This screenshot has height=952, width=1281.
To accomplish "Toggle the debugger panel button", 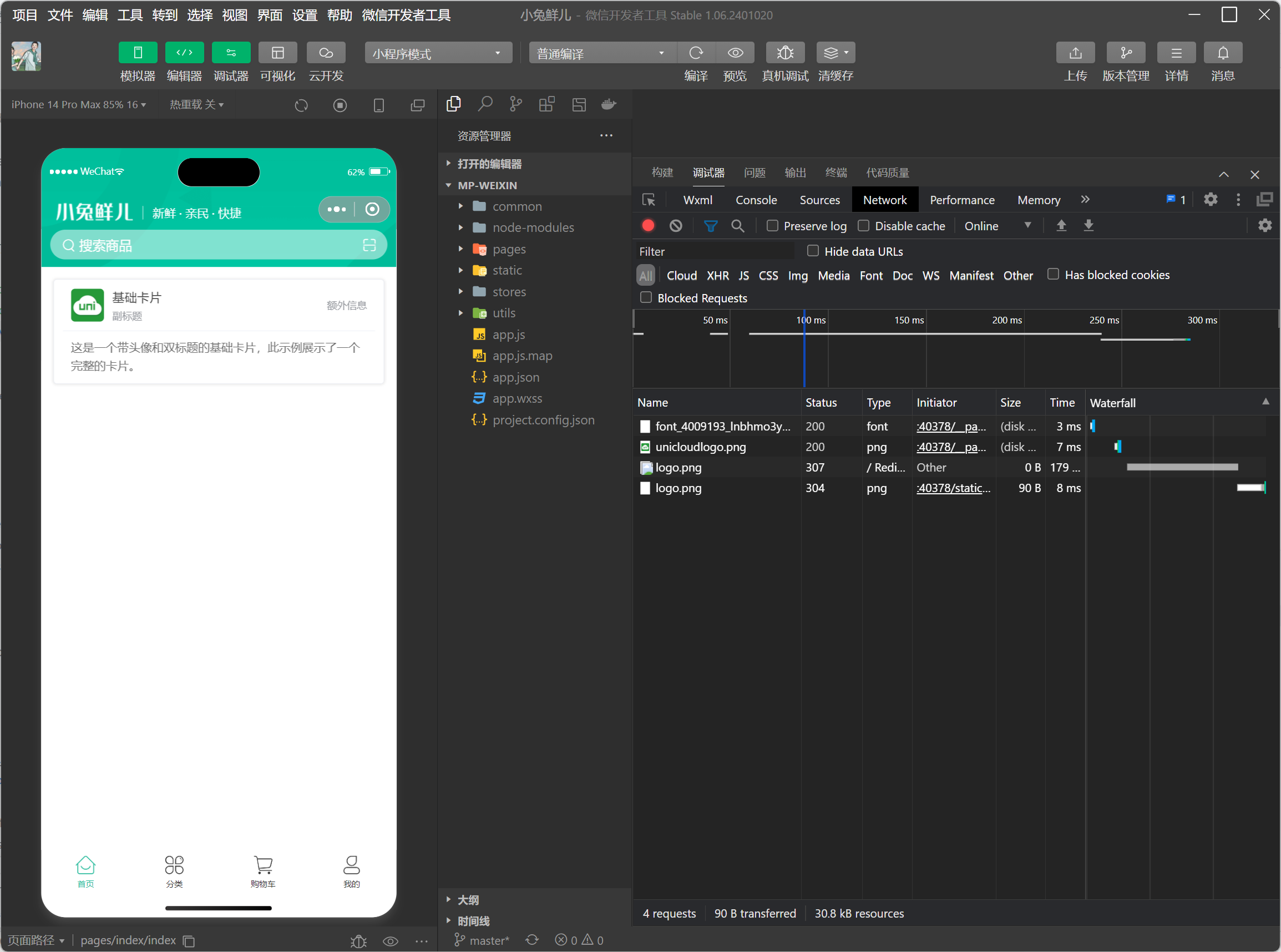I will tap(230, 53).
